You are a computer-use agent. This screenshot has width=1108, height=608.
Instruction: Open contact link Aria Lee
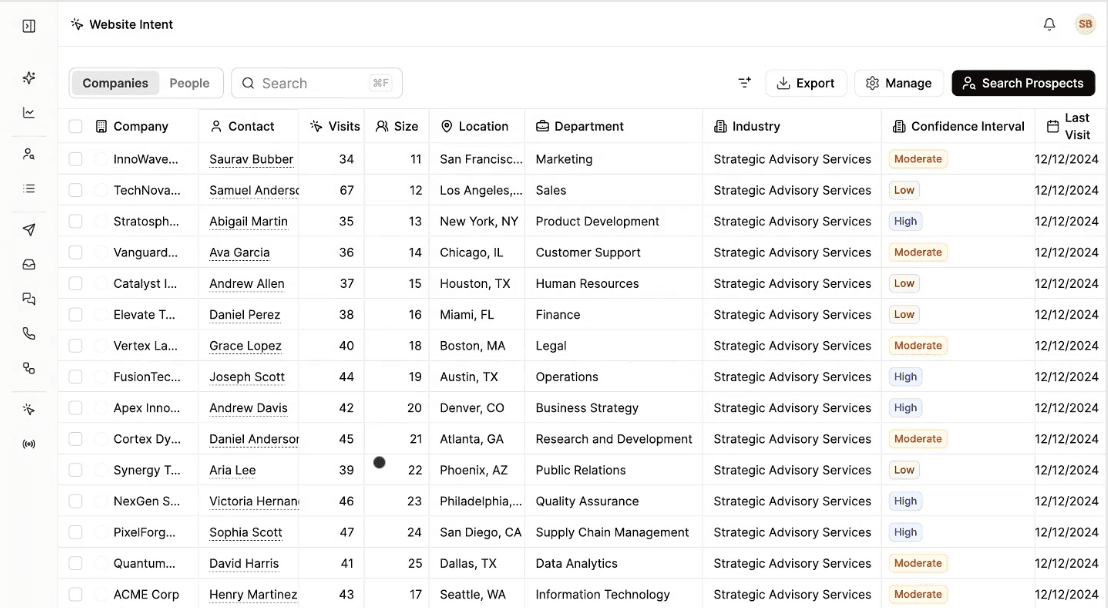(232, 470)
